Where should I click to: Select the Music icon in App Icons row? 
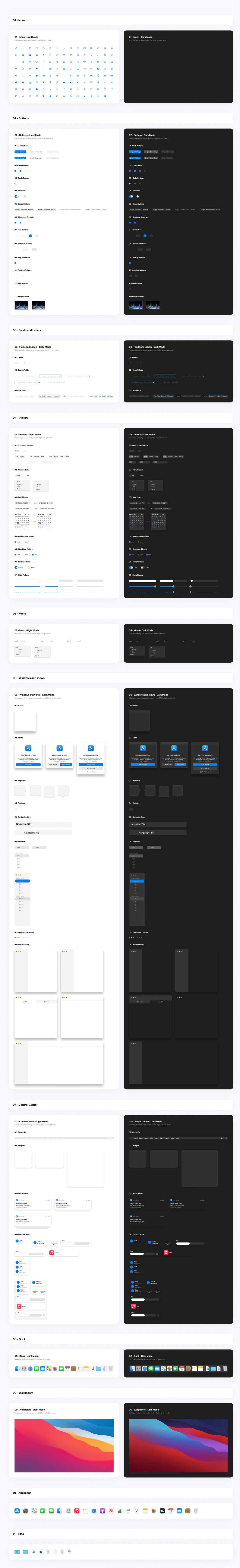[77, 1511]
